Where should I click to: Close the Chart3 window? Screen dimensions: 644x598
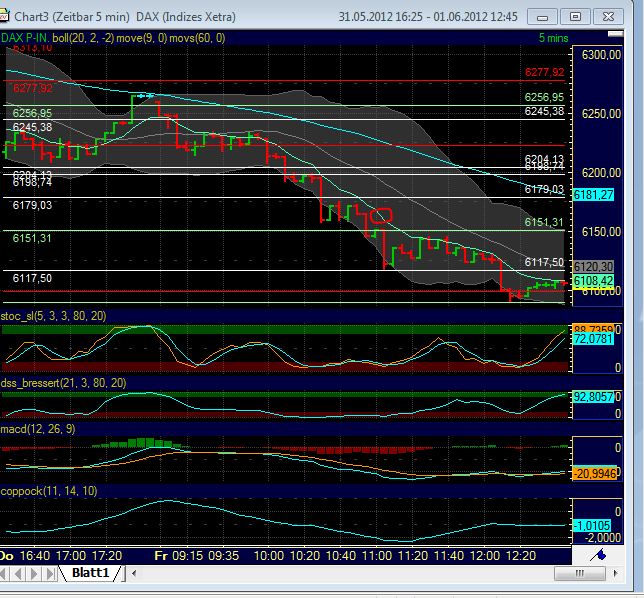pos(608,17)
